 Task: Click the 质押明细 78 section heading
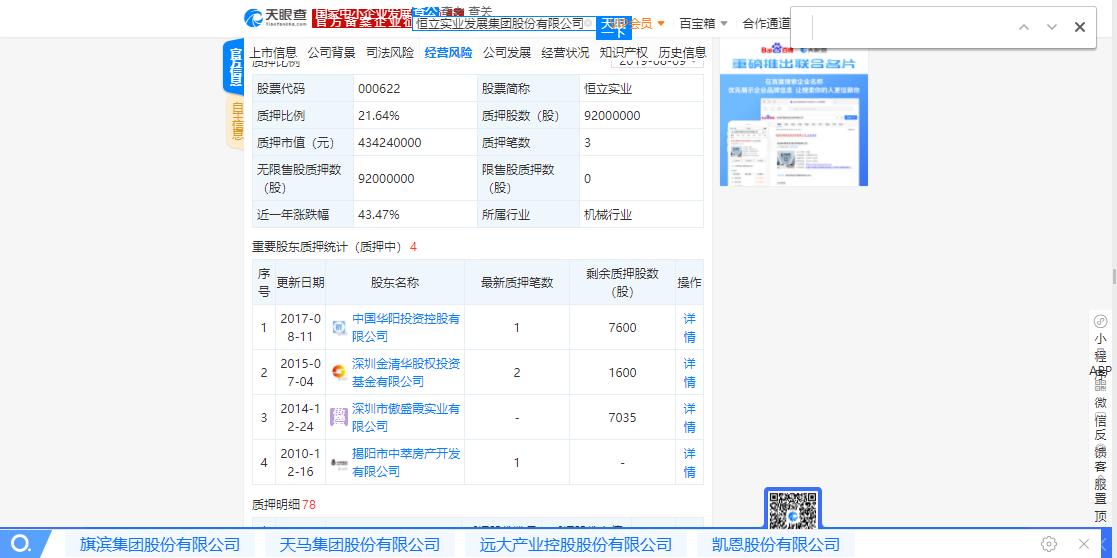pyautogui.click(x=284, y=505)
